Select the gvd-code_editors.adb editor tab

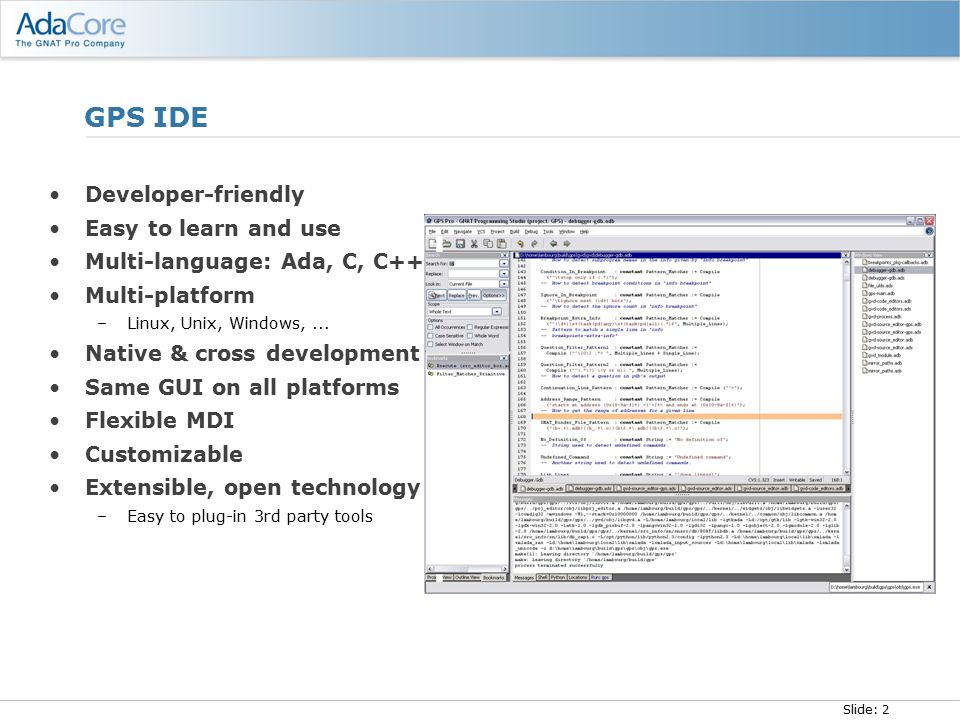coord(818,489)
